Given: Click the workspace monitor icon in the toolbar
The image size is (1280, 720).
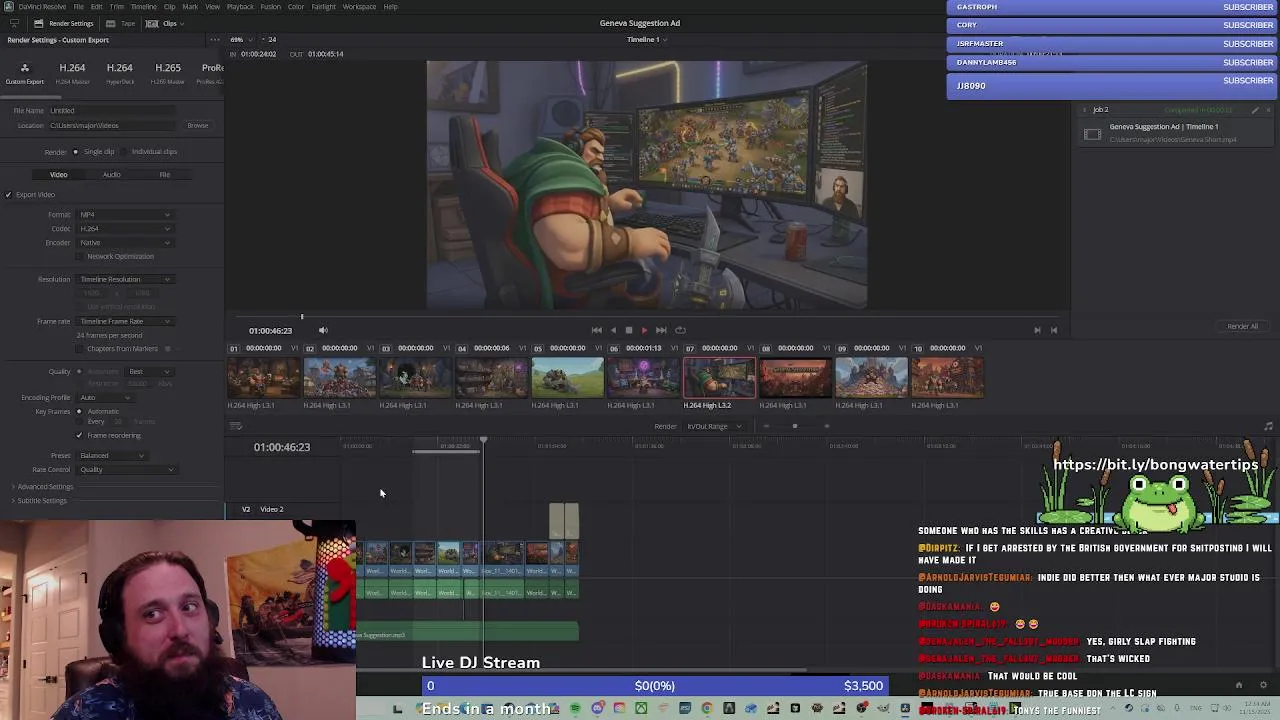Looking at the screenshot, I should pyautogui.click(x=13, y=23).
